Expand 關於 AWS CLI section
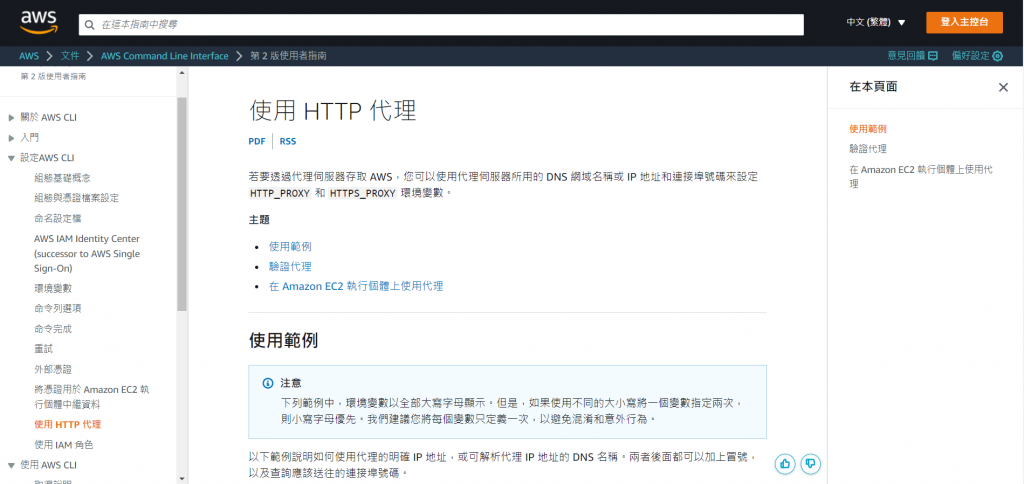The width and height of the screenshot is (1024, 484). pyautogui.click(x=11, y=118)
